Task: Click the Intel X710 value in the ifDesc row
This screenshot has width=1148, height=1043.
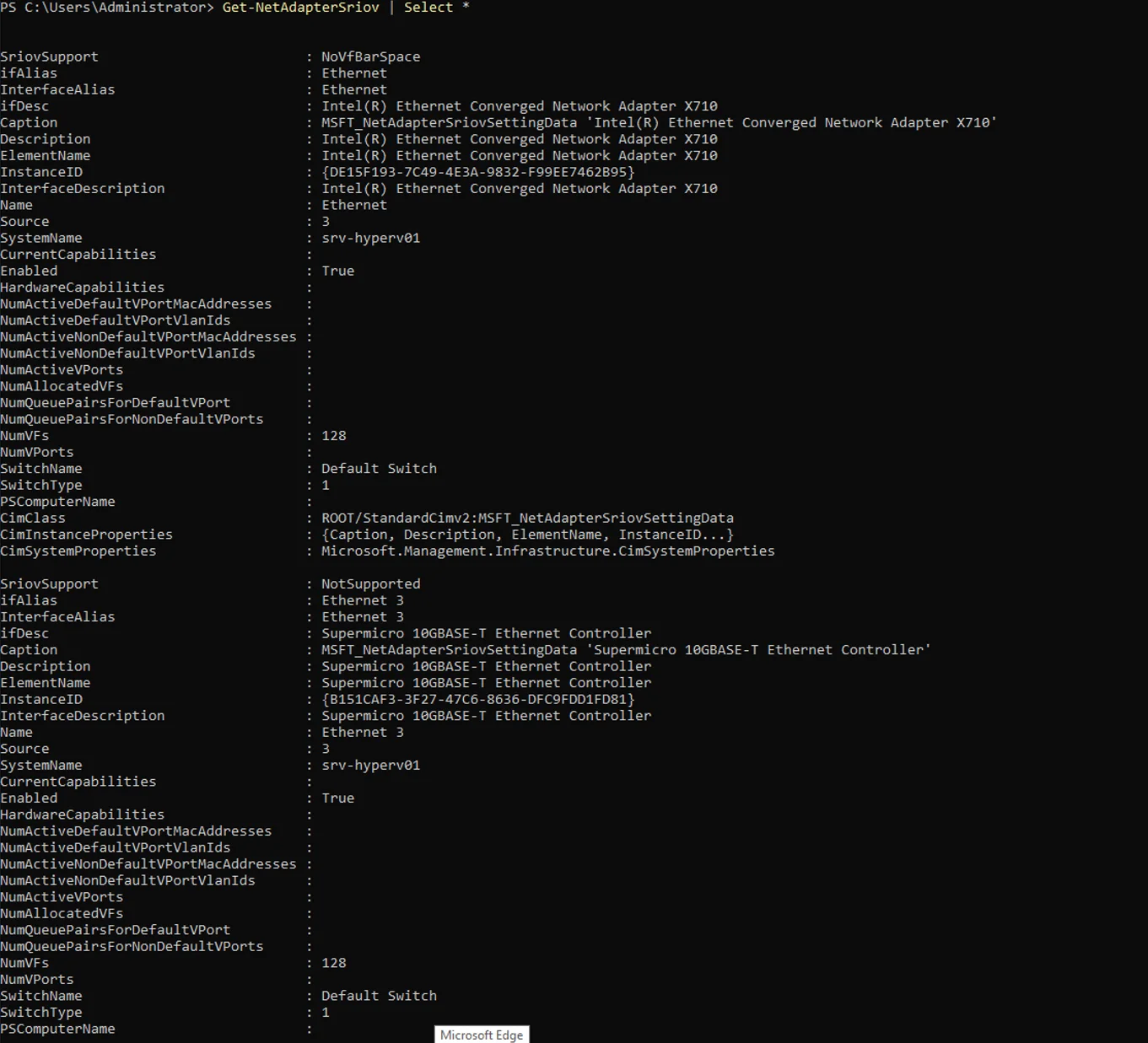Action: point(520,106)
